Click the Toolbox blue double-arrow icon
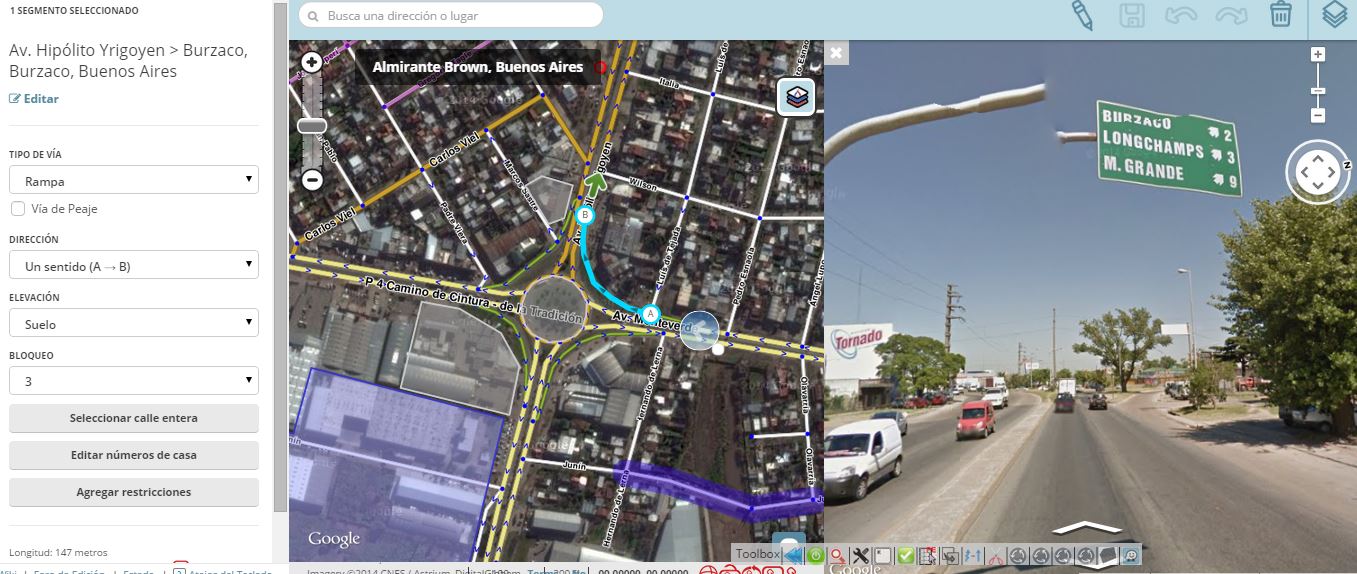 point(793,555)
